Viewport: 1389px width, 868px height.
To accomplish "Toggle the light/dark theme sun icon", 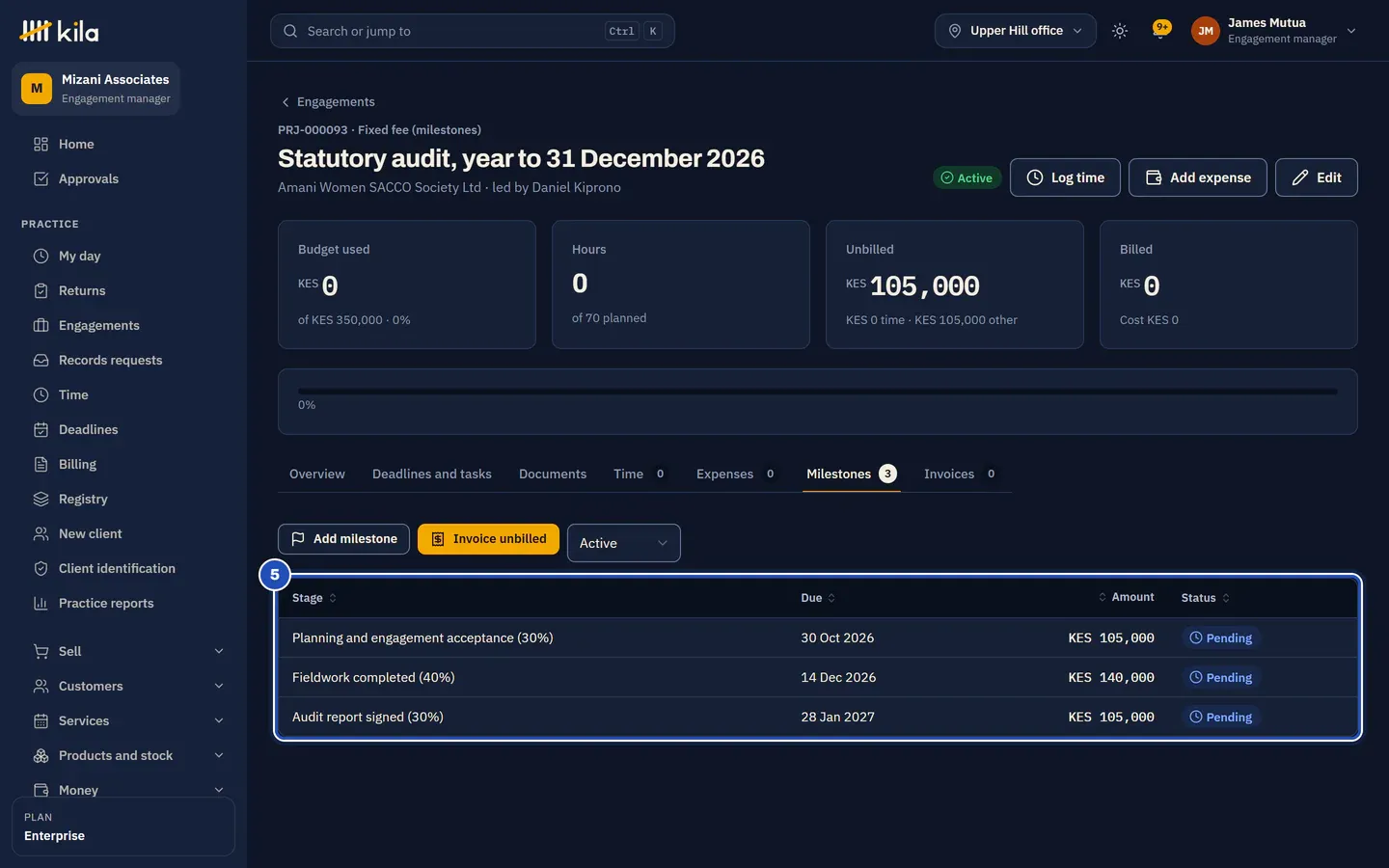I will click(x=1120, y=31).
